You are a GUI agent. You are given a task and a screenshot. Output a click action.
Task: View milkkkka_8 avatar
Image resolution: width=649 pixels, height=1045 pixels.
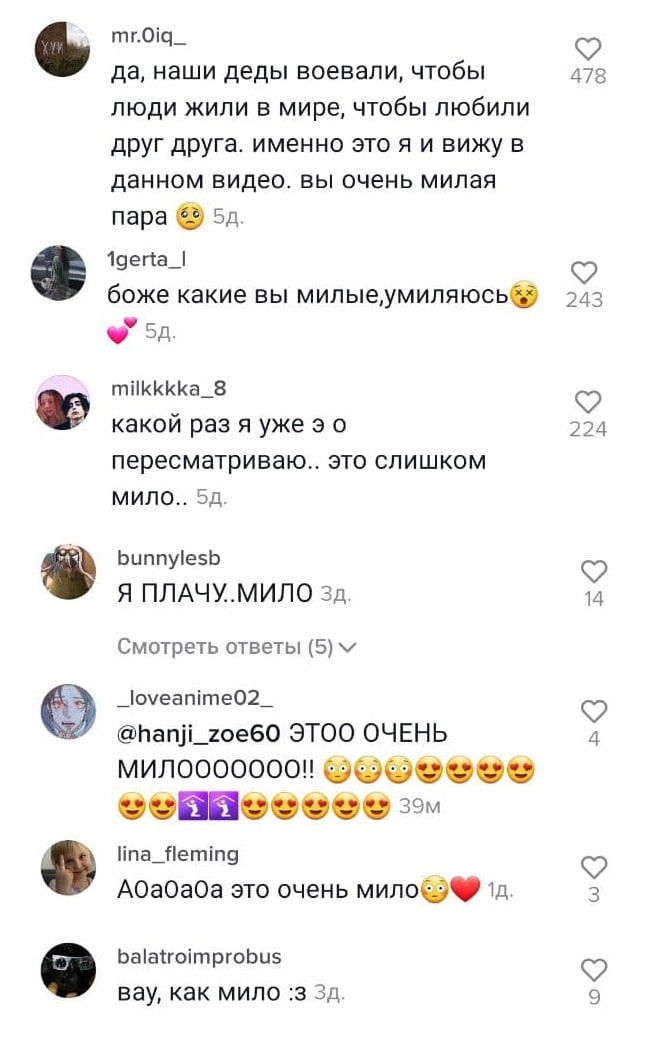point(62,402)
